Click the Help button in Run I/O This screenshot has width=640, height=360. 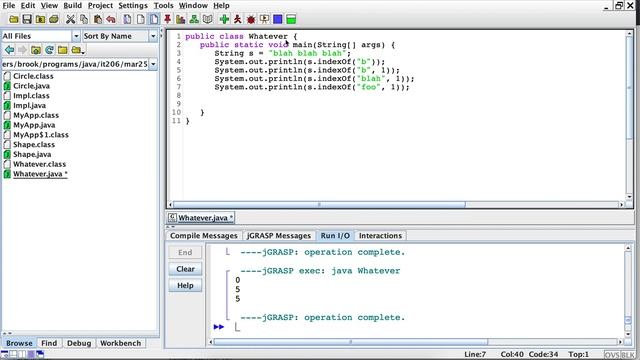185,285
